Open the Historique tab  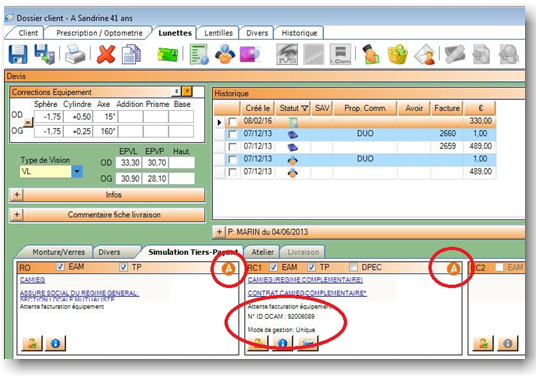click(x=299, y=33)
